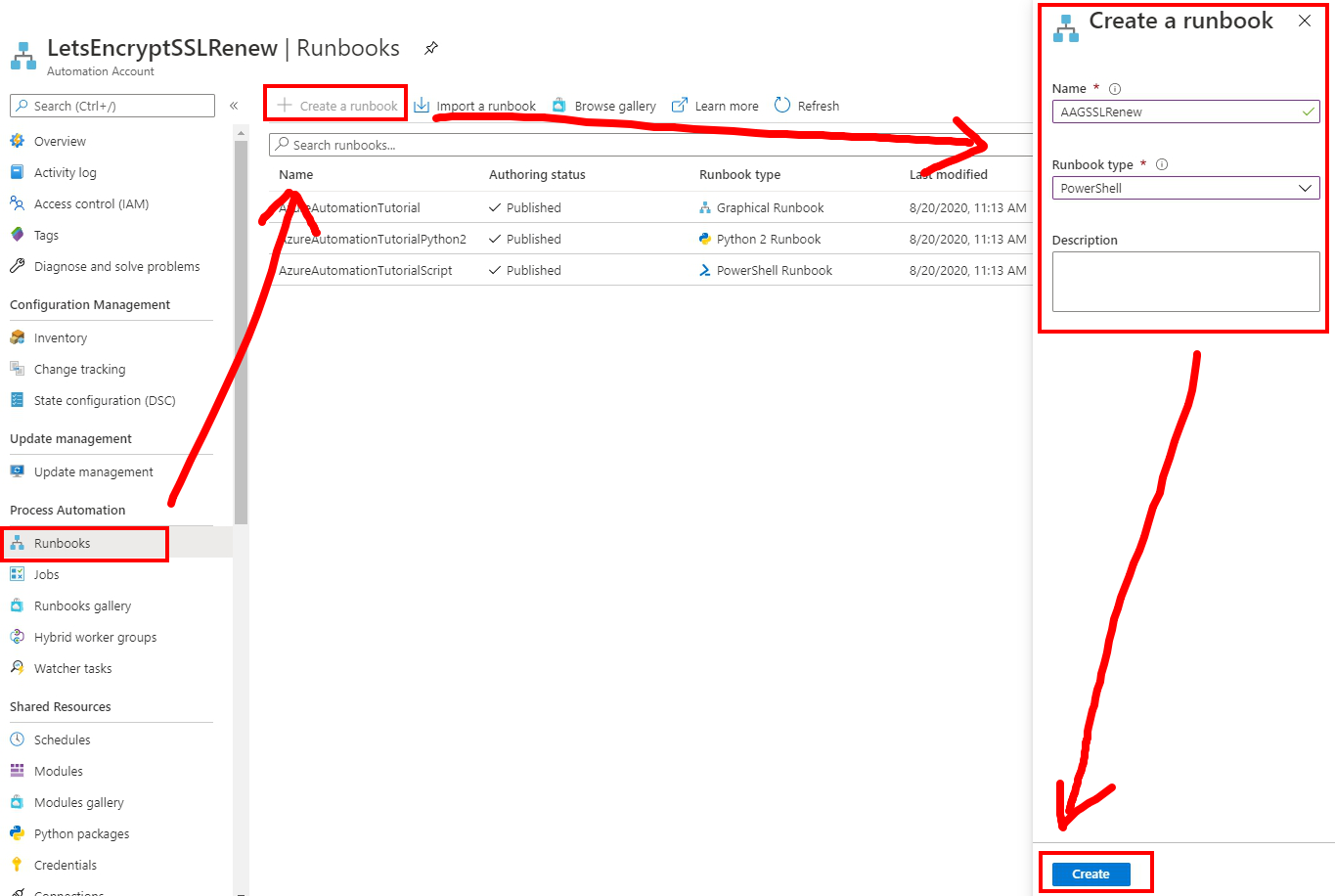Collapse the sidebar with double chevron
Screen dimensions: 1335x896
(x=234, y=106)
